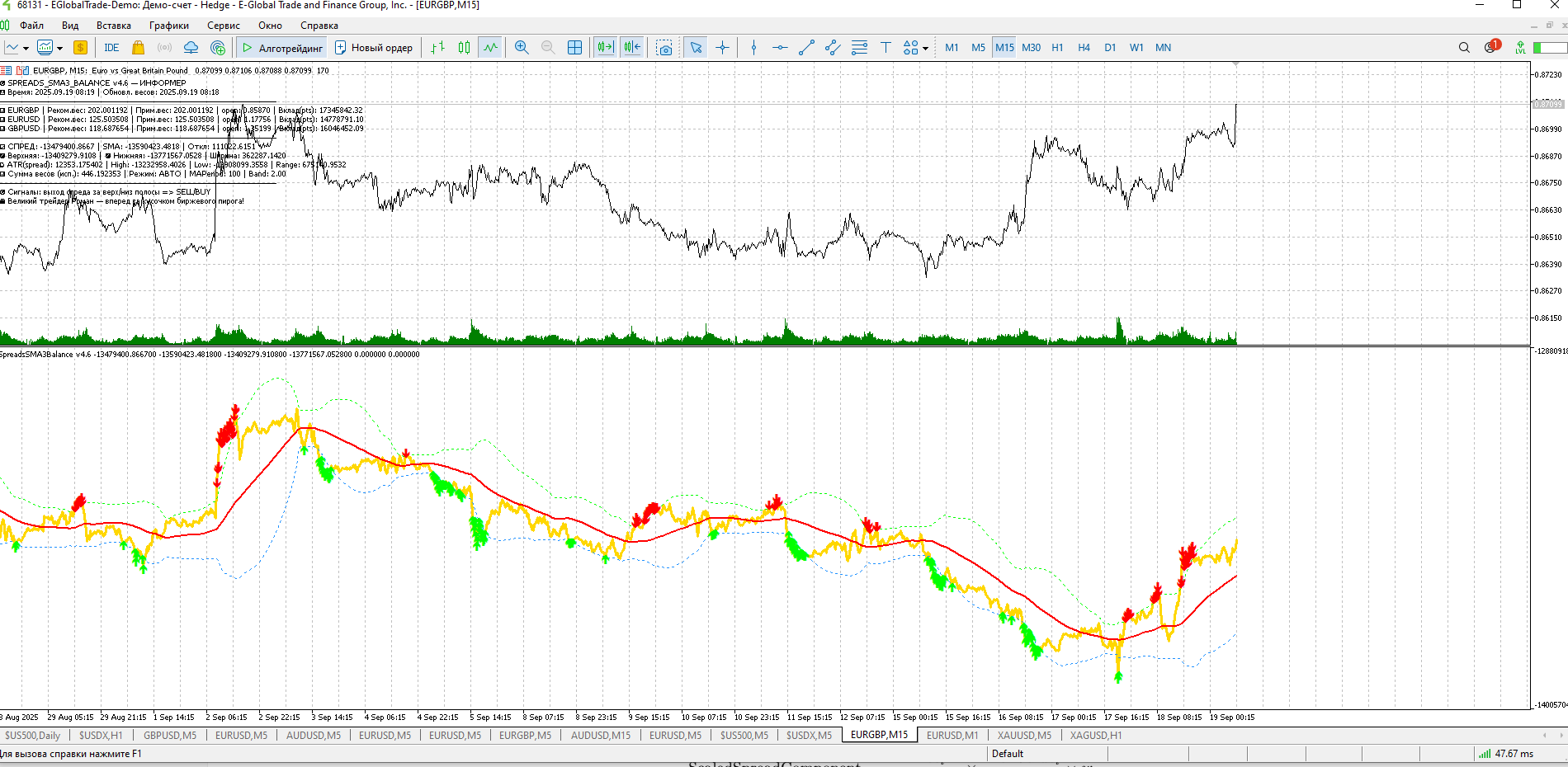Draw a horizontal line on chart

[780, 48]
